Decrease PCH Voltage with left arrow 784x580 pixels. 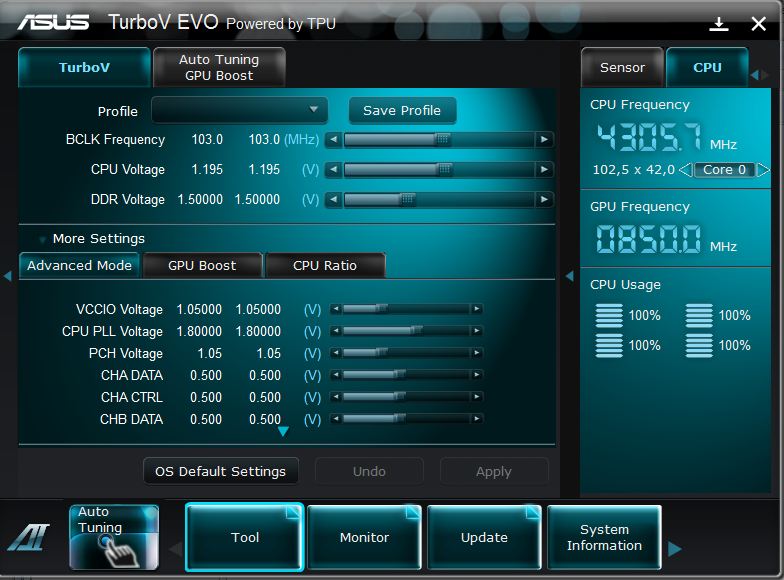(x=336, y=352)
